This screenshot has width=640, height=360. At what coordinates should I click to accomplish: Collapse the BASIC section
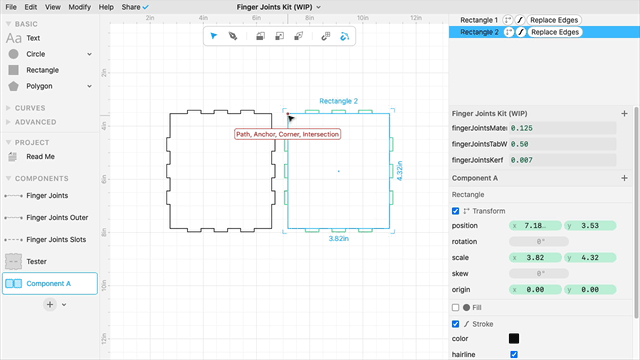[x=8, y=24]
